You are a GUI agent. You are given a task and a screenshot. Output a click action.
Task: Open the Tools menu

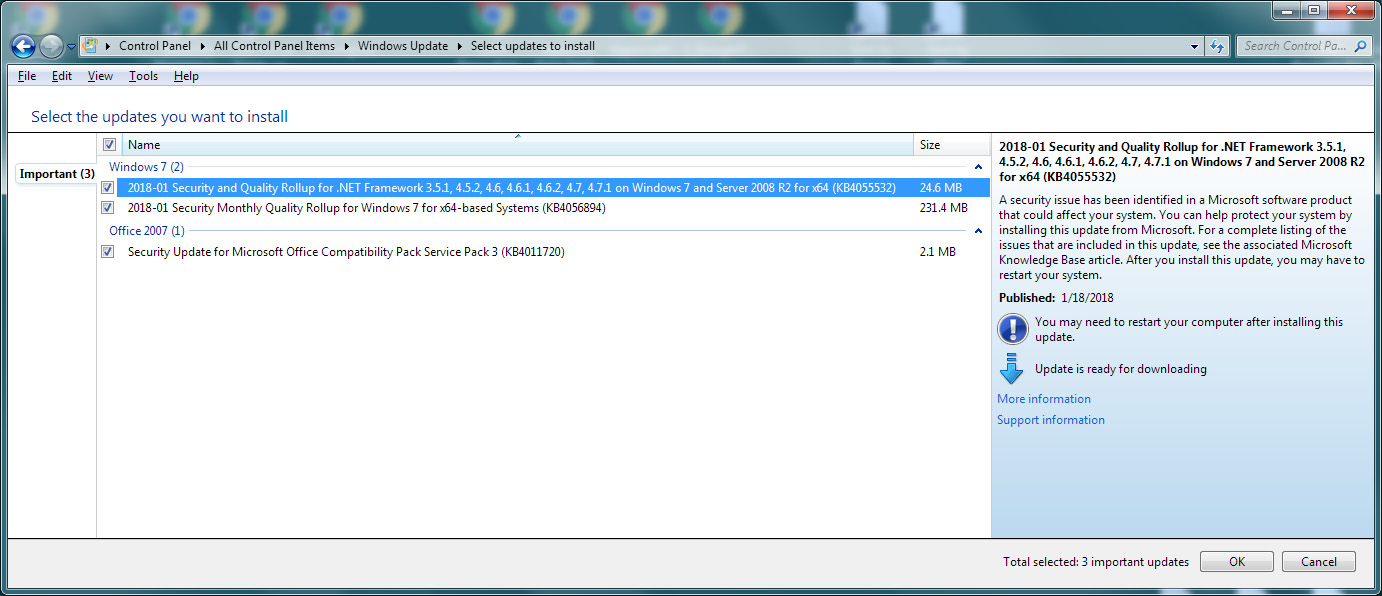[x=143, y=76]
